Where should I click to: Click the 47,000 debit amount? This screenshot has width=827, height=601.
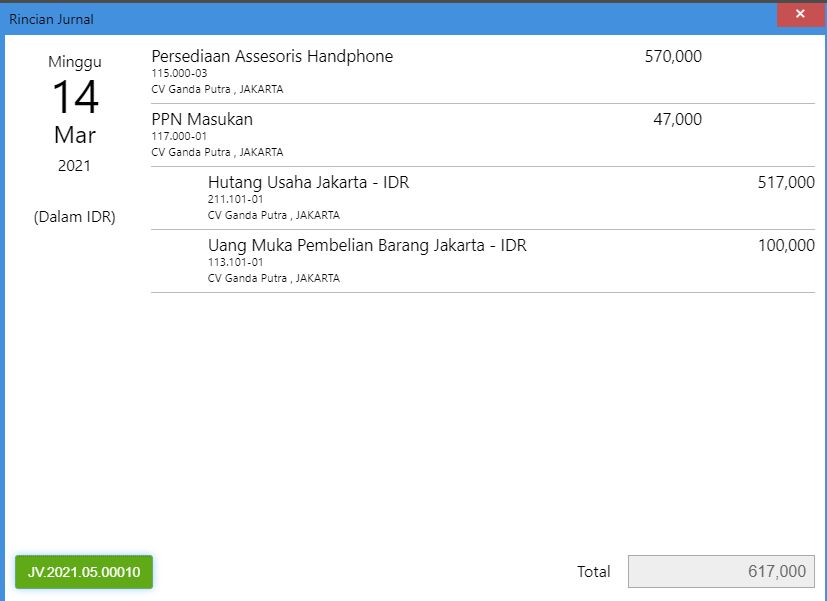point(677,120)
